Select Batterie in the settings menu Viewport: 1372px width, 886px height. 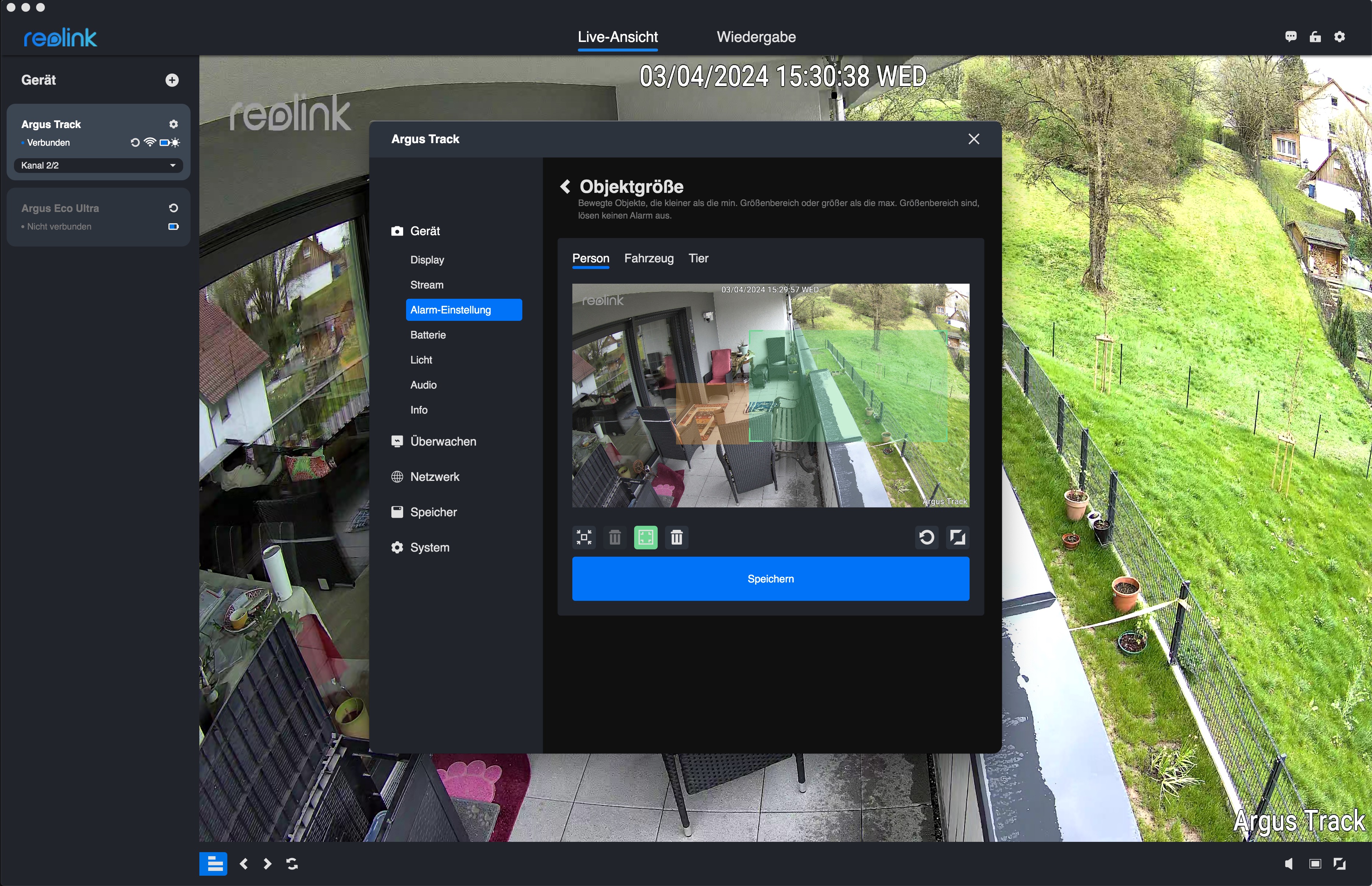[428, 335]
